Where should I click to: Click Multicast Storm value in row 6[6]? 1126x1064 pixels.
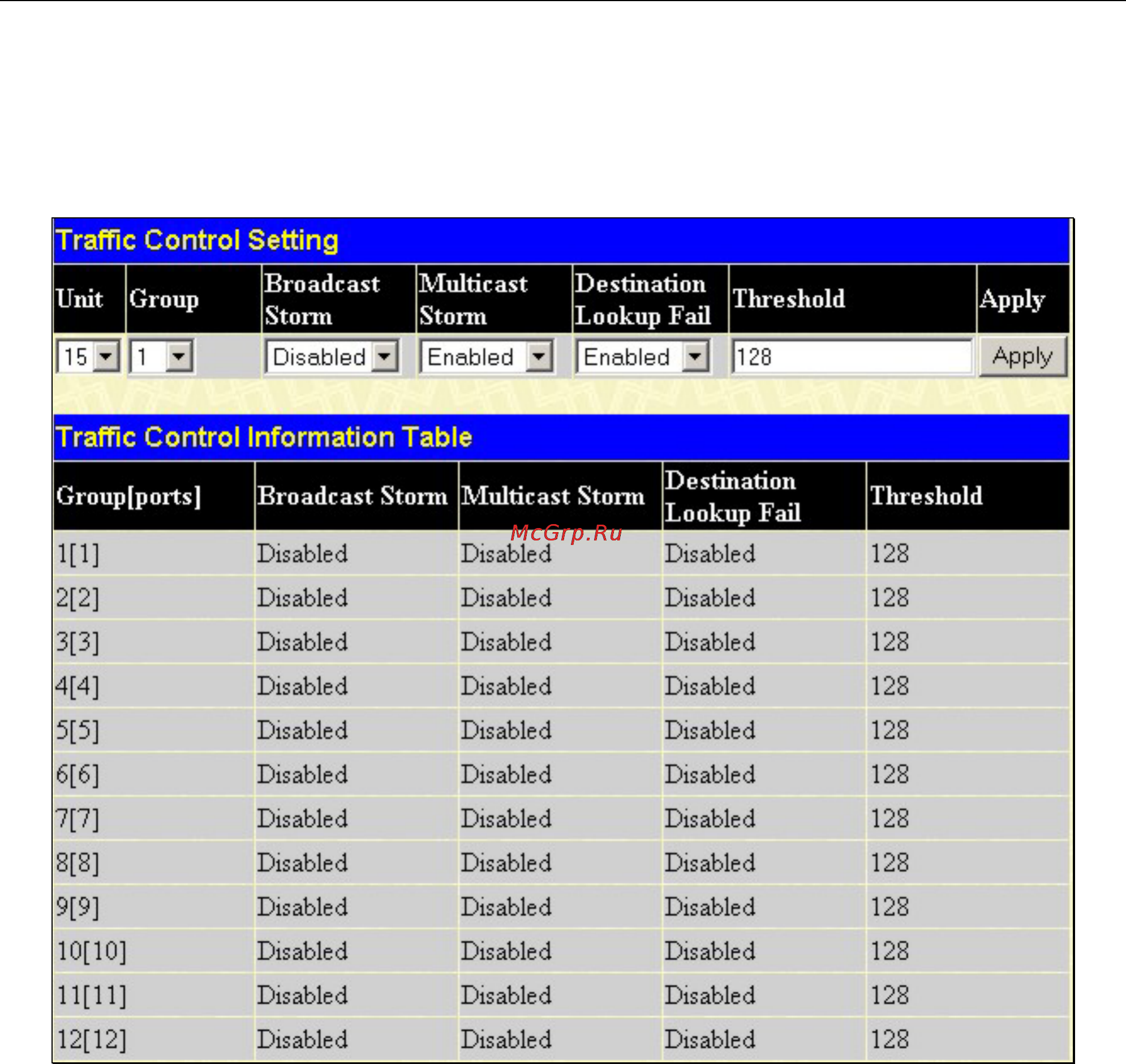[x=506, y=774]
